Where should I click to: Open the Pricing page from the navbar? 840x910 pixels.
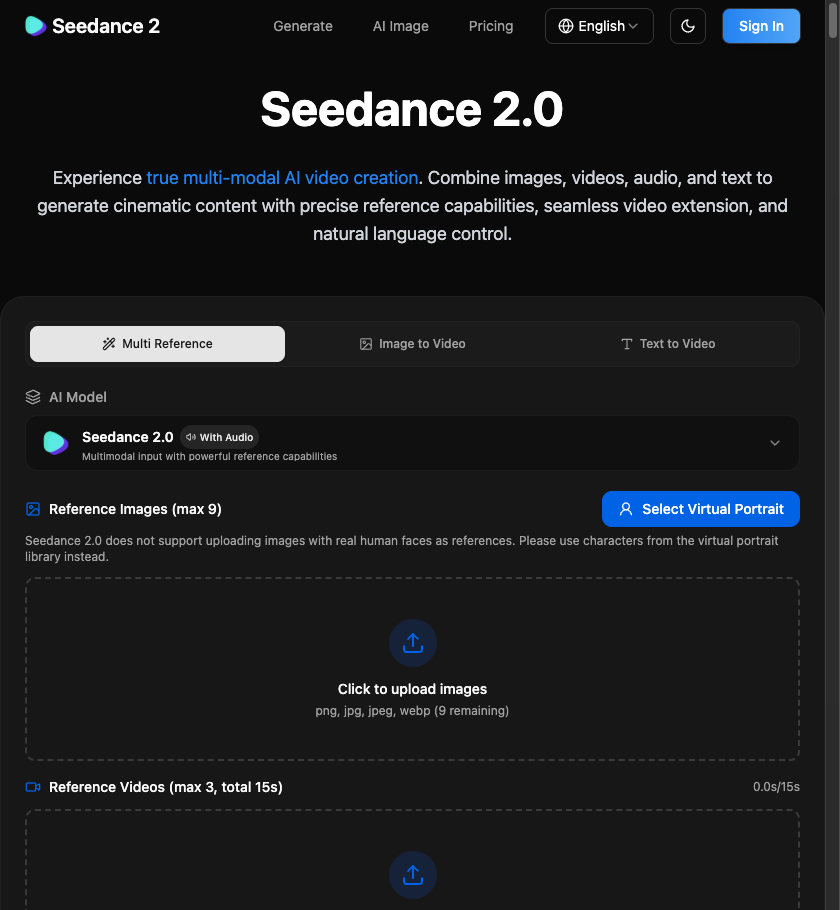490,26
